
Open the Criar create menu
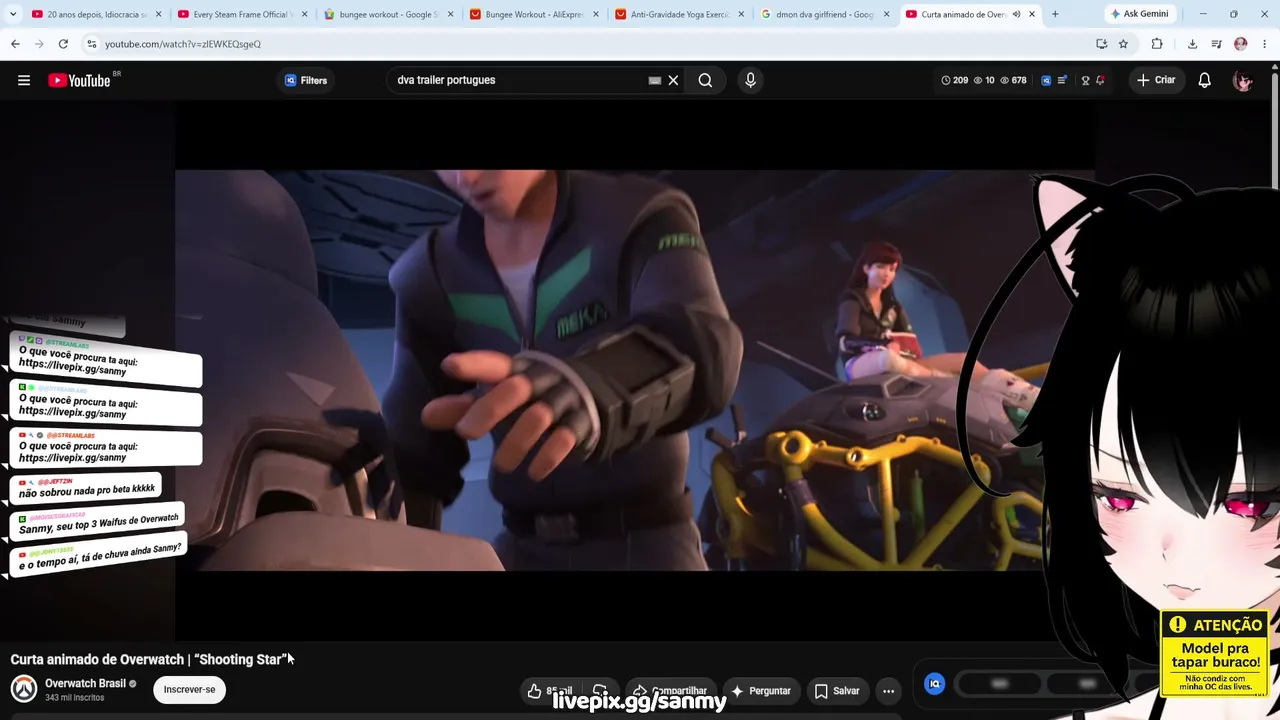tap(1156, 80)
